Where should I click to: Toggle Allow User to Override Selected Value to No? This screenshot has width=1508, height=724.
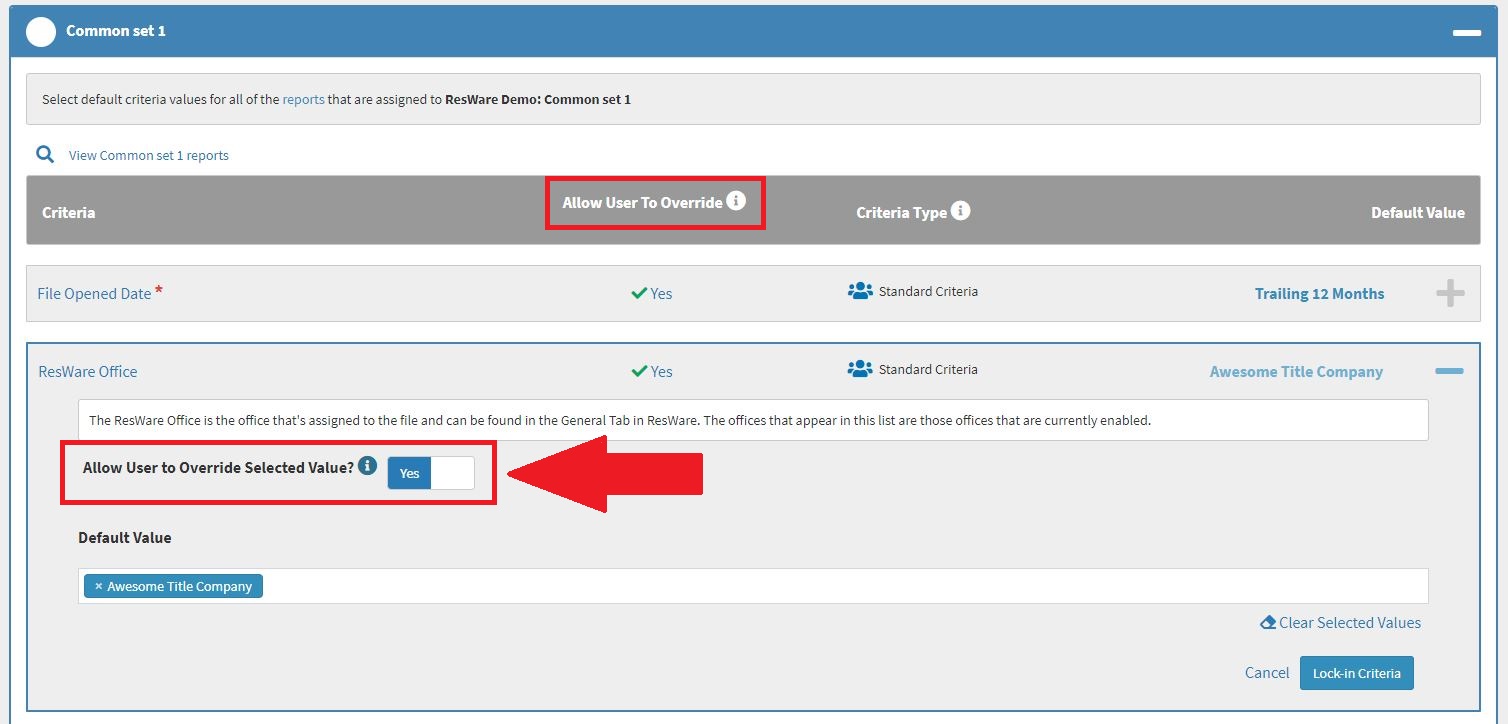pyautogui.click(x=452, y=472)
